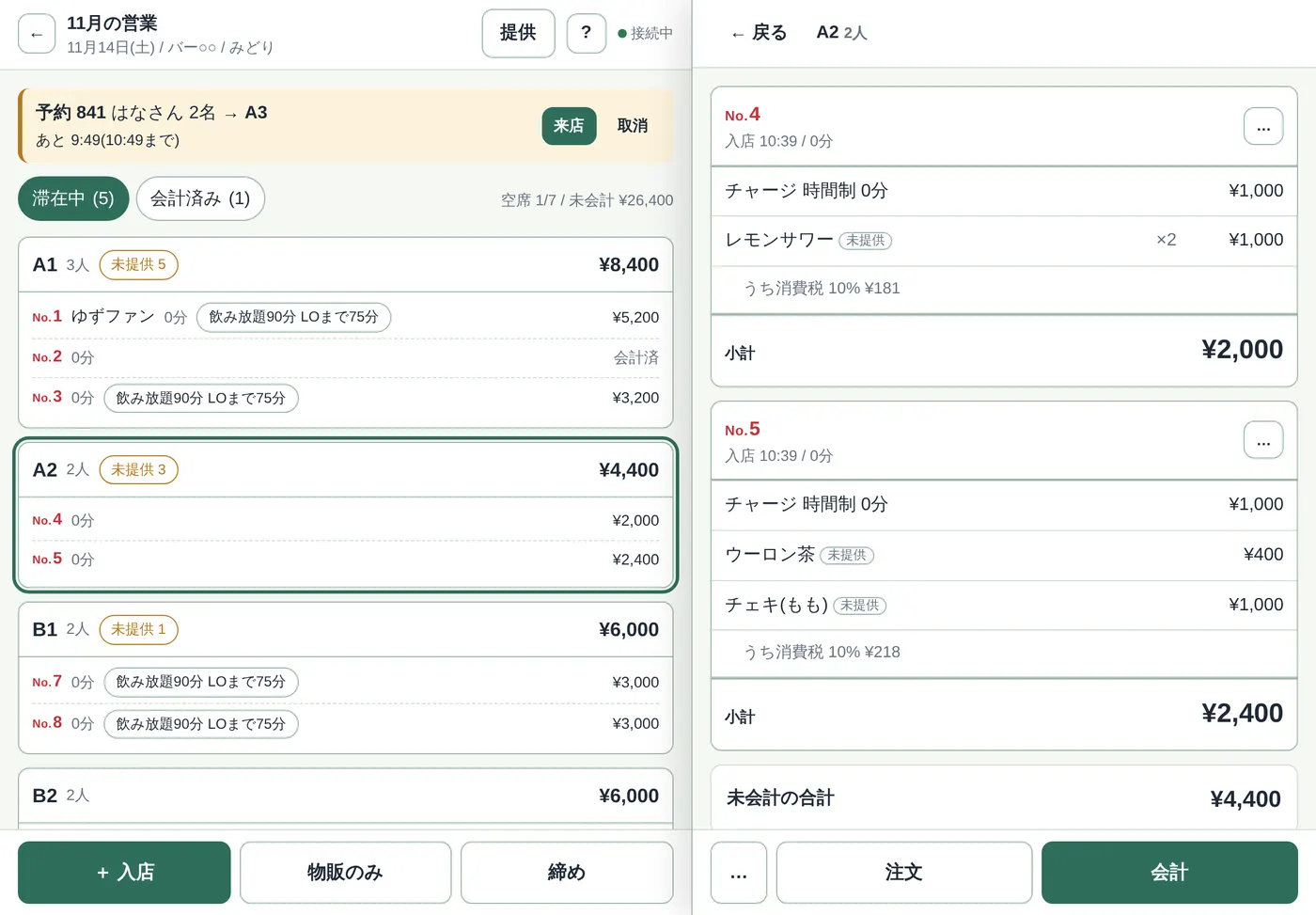Click 飲み放題90分 tag on No.1

[293, 318]
